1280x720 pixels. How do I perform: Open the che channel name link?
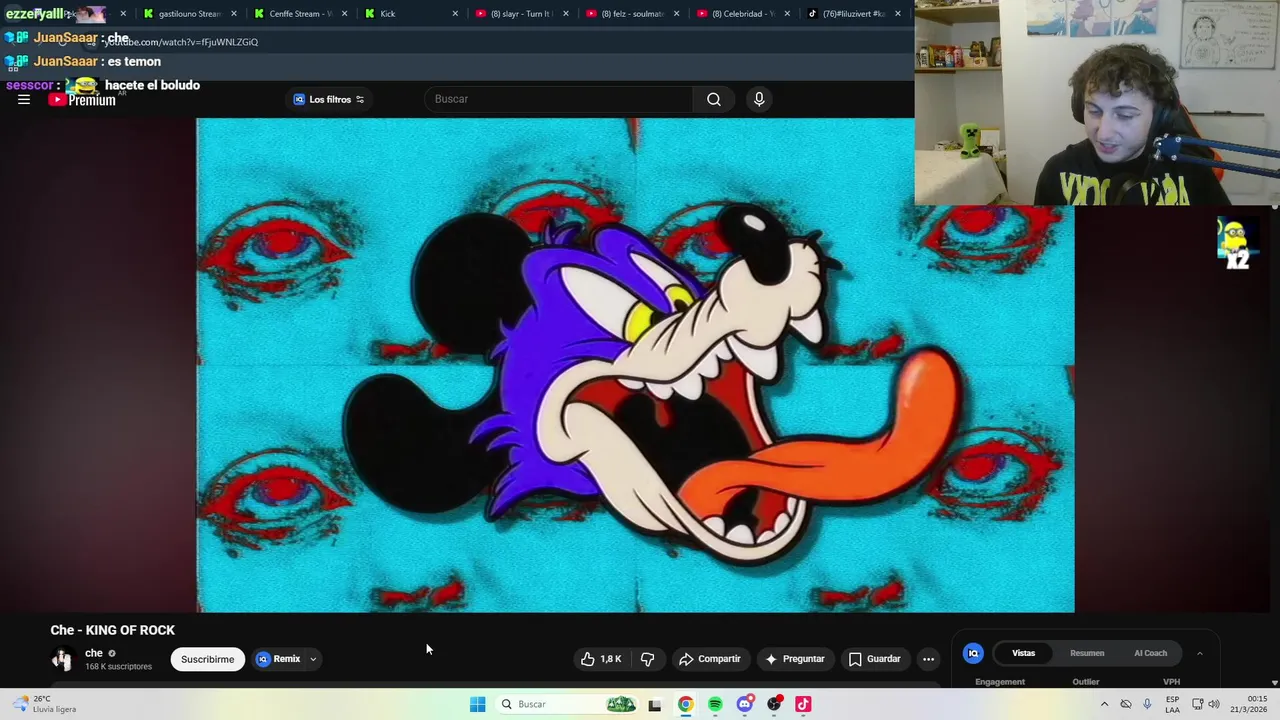click(94, 653)
